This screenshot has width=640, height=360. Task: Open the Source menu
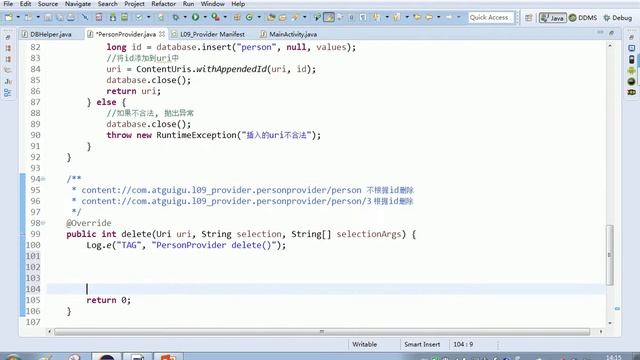coord(48,4)
